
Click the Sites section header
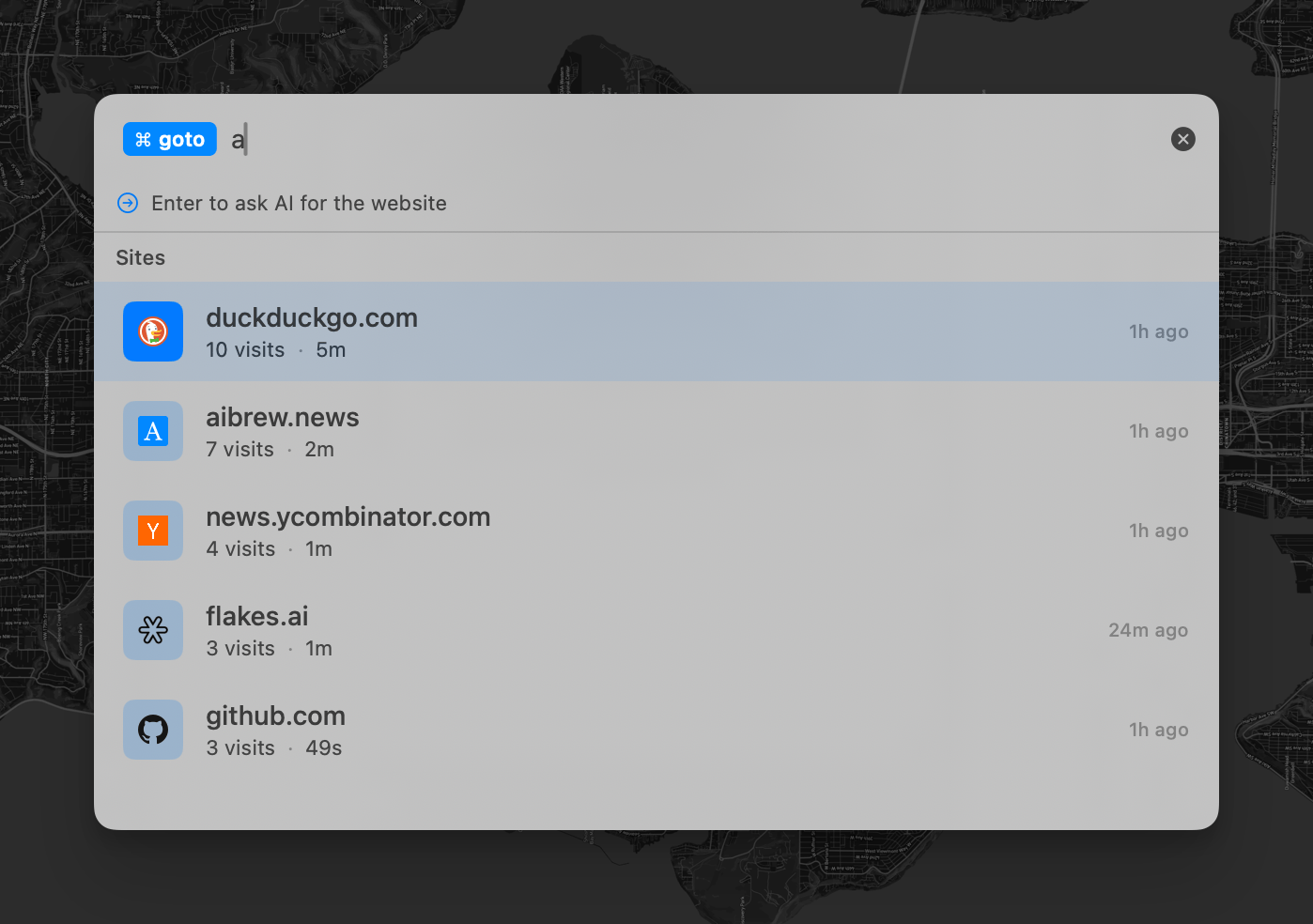tap(141, 257)
